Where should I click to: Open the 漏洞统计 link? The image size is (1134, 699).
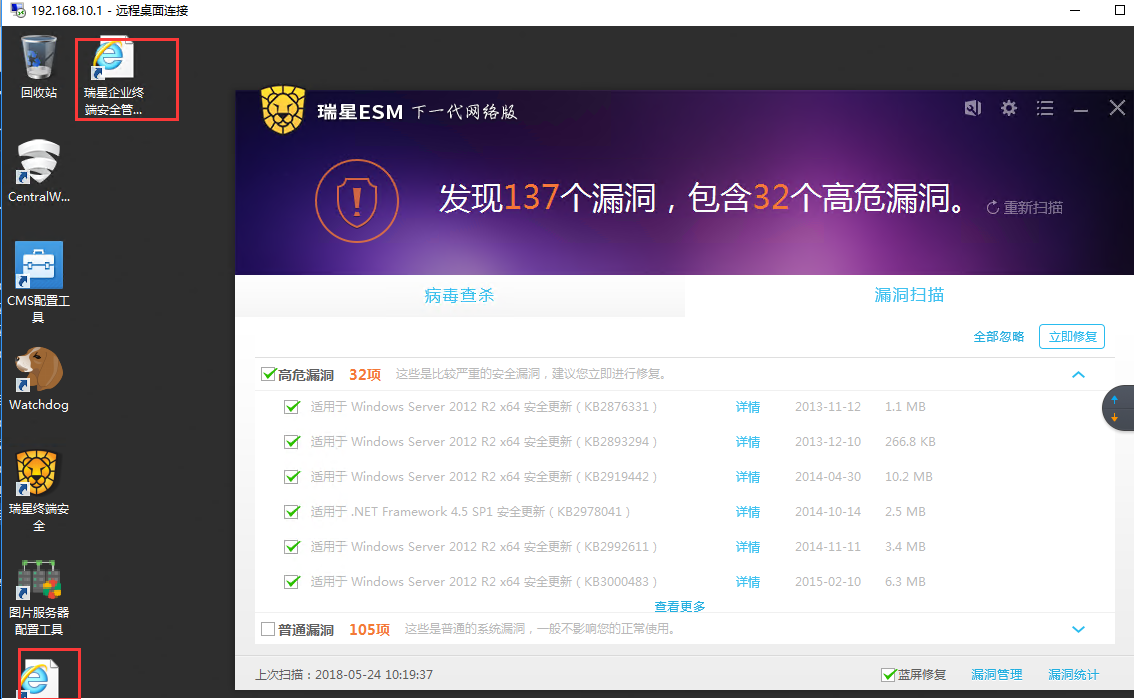[1073, 674]
